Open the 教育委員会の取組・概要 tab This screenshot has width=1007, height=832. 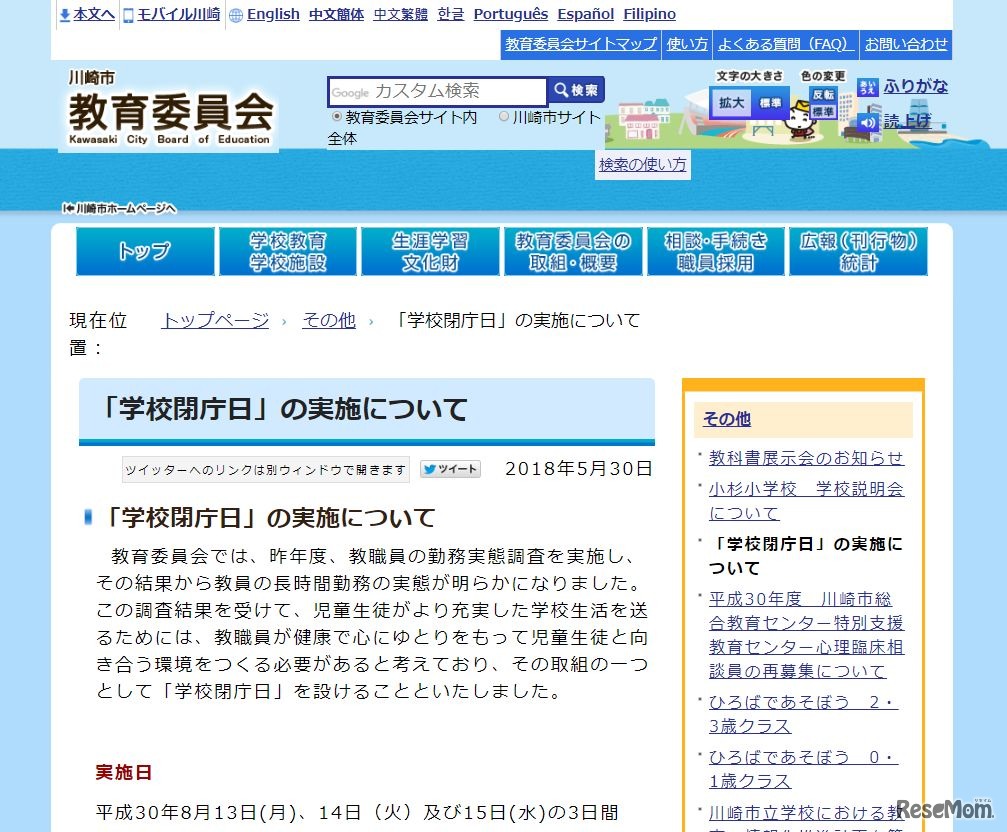click(573, 251)
